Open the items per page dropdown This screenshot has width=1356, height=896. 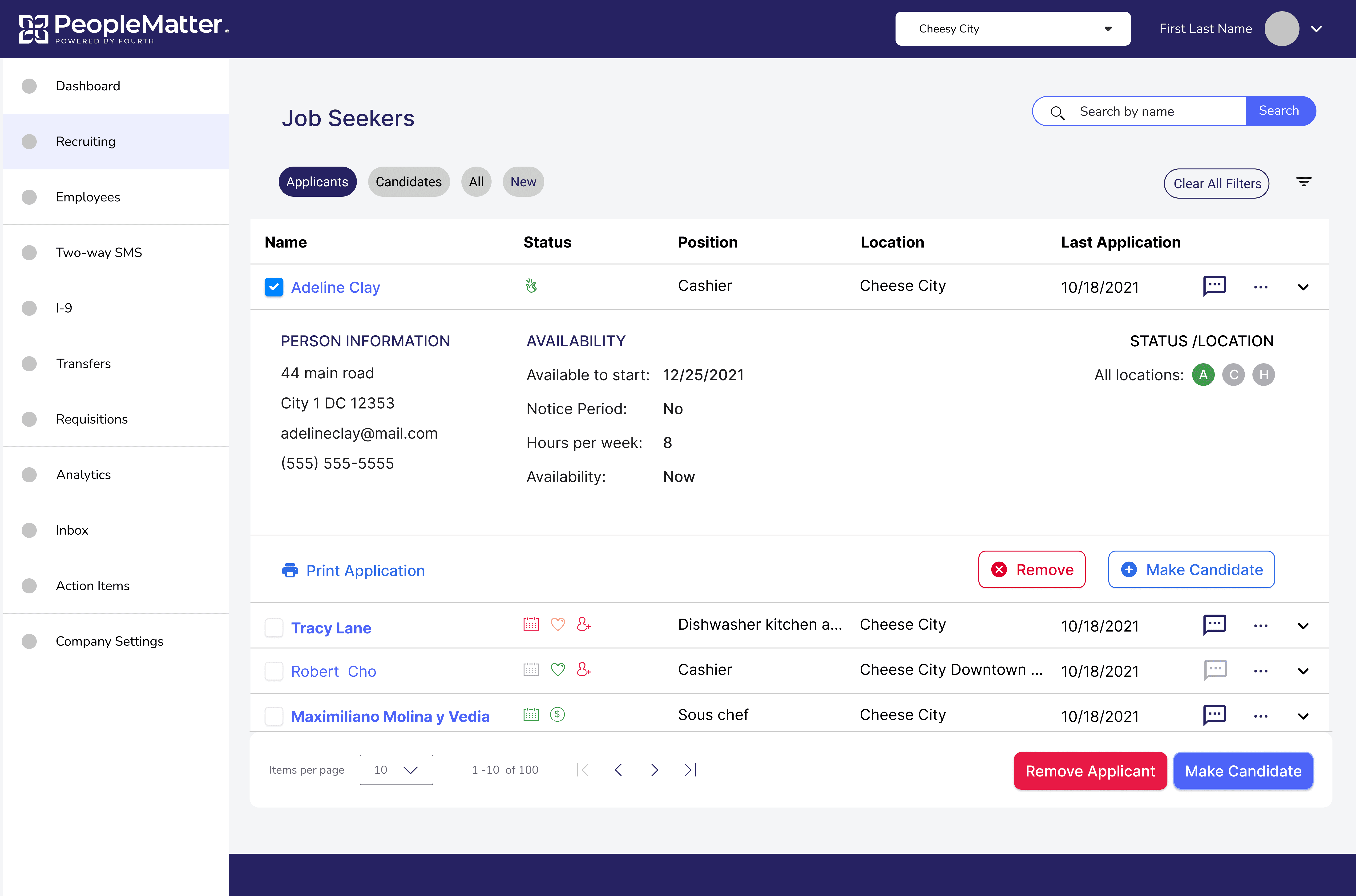tap(395, 770)
